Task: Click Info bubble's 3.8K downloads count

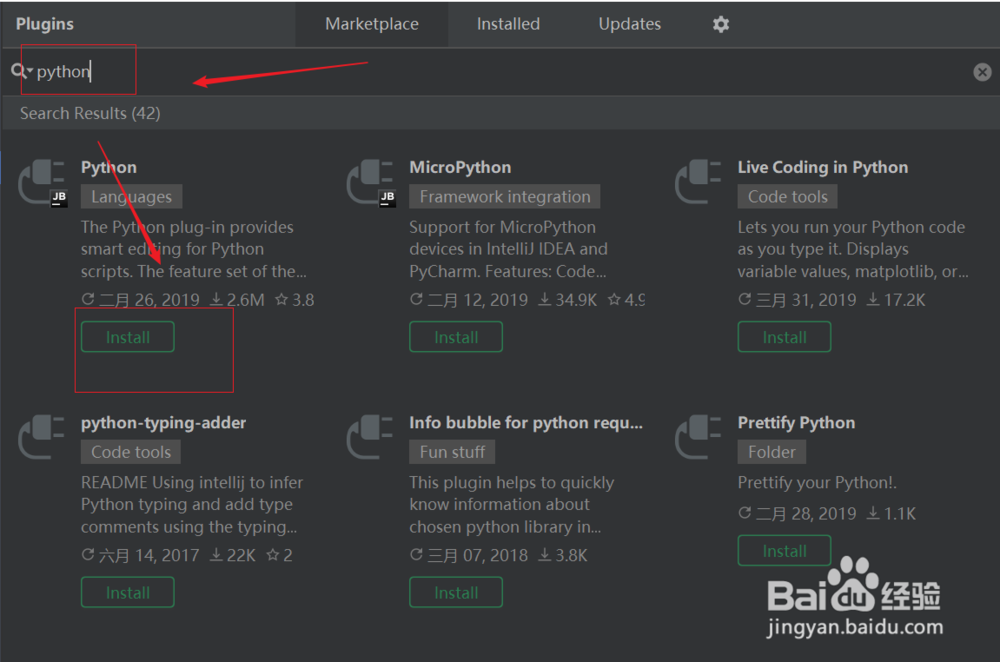Action: tap(563, 555)
